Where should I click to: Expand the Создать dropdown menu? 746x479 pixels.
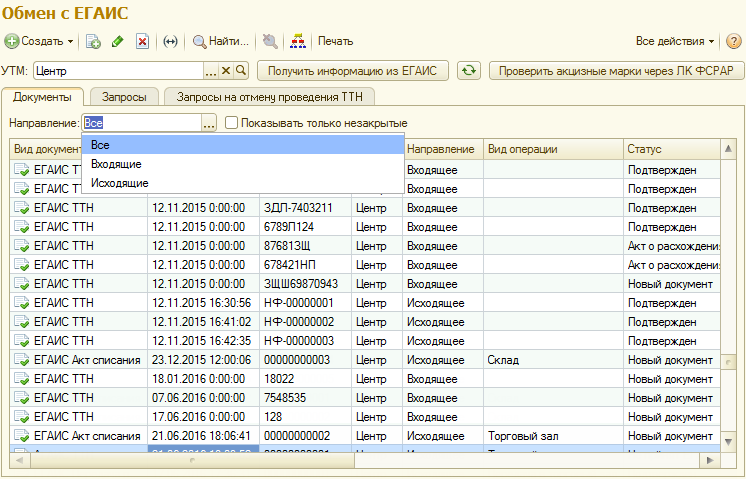[40, 42]
